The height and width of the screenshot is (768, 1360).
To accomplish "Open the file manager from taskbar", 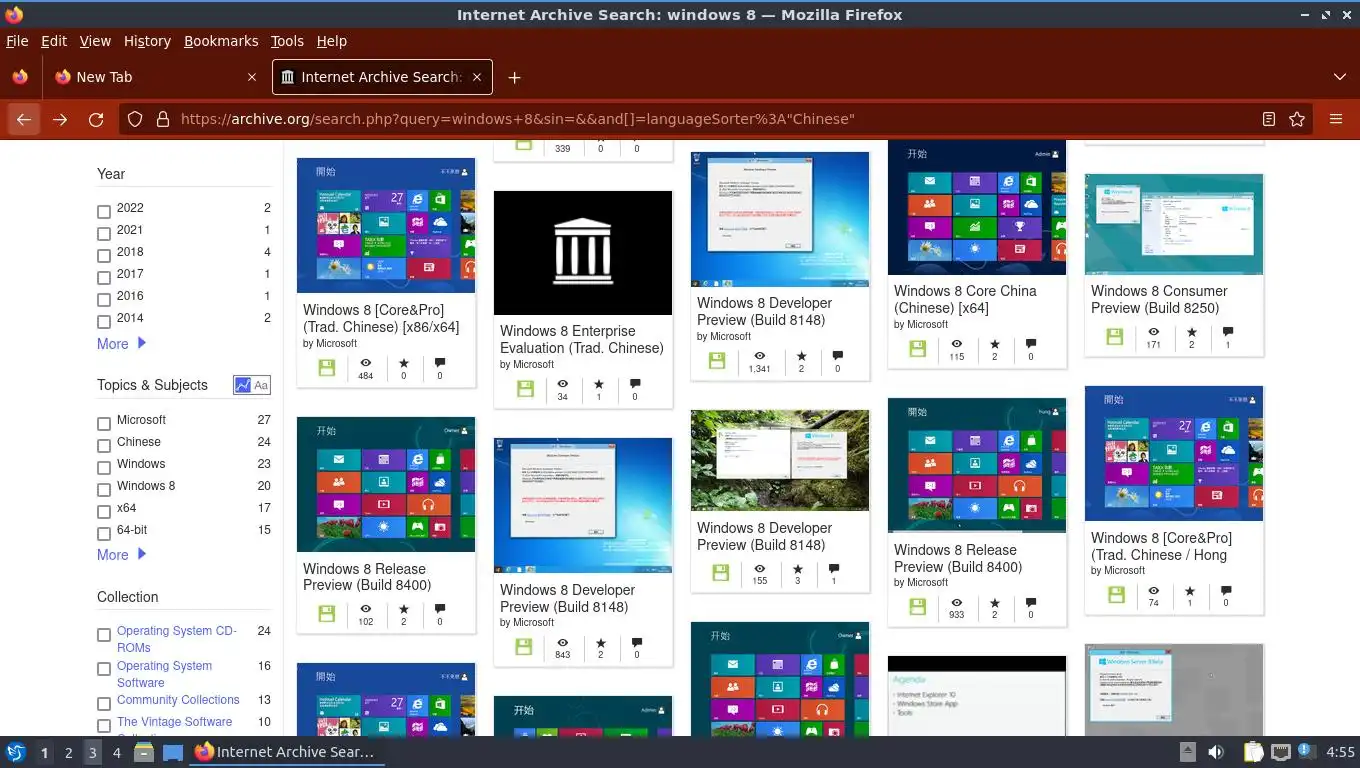I will tap(143, 752).
